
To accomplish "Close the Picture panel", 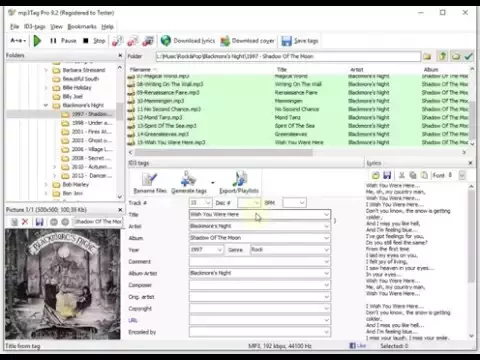I will 120,210.
